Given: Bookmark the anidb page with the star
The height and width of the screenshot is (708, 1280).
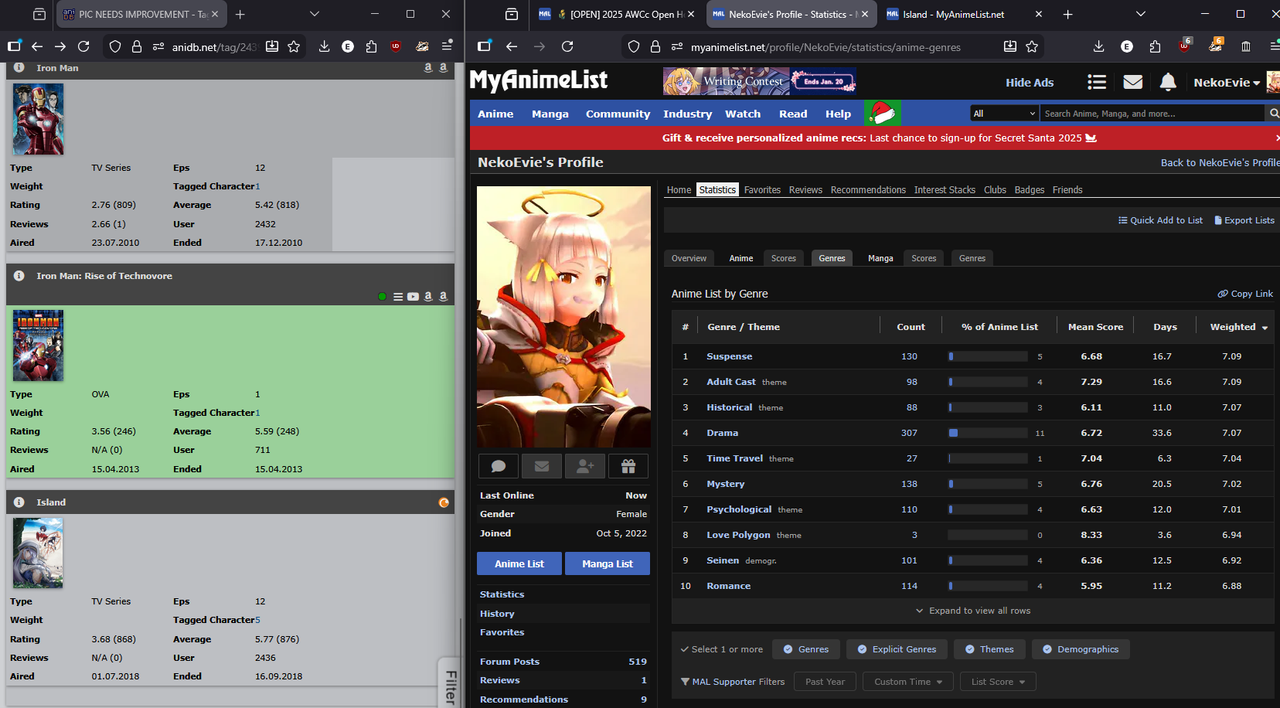Looking at the screenshot, I should pos(294,46).
